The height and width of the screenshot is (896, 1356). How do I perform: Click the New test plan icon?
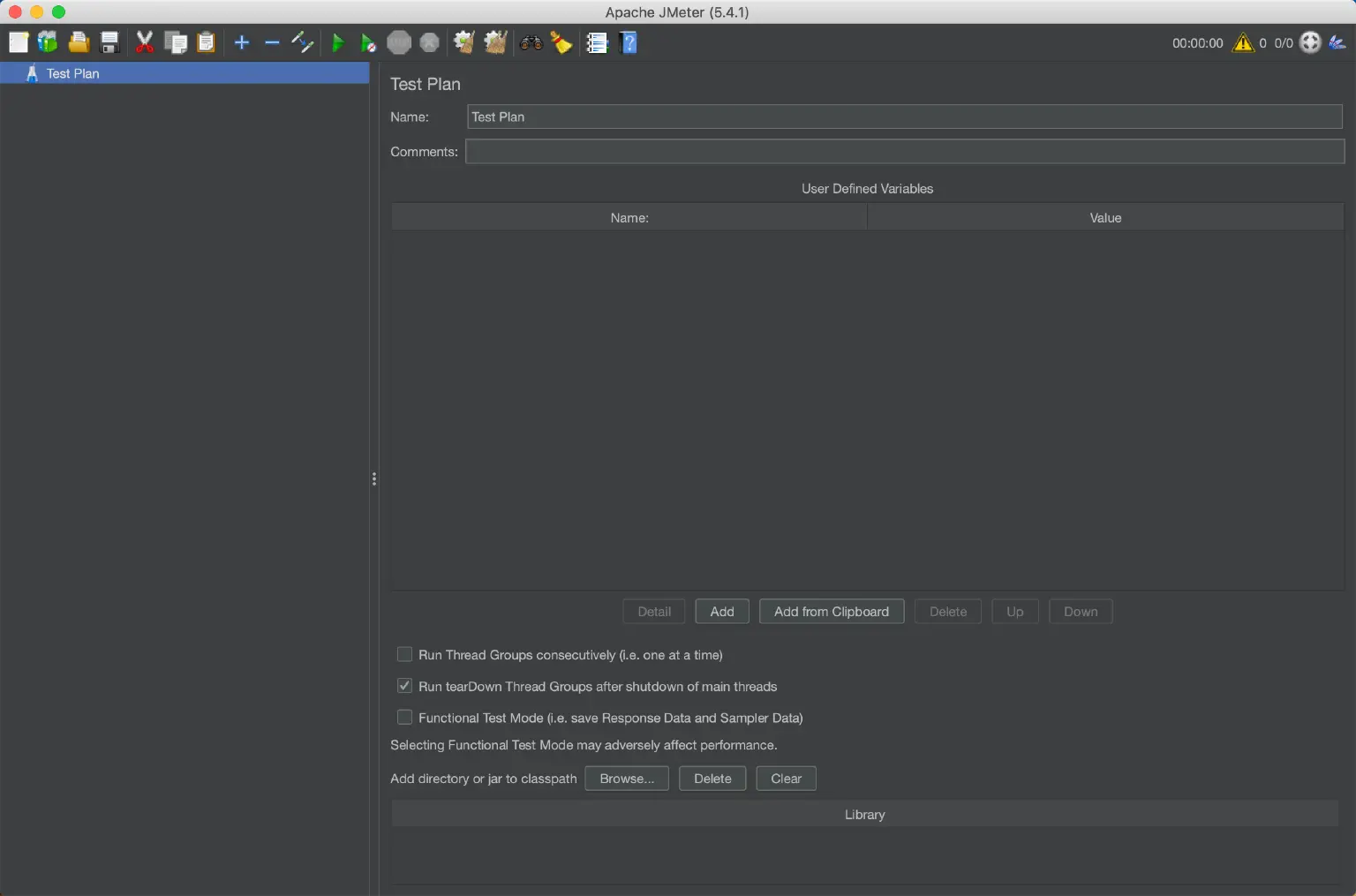tap(19, 42)
